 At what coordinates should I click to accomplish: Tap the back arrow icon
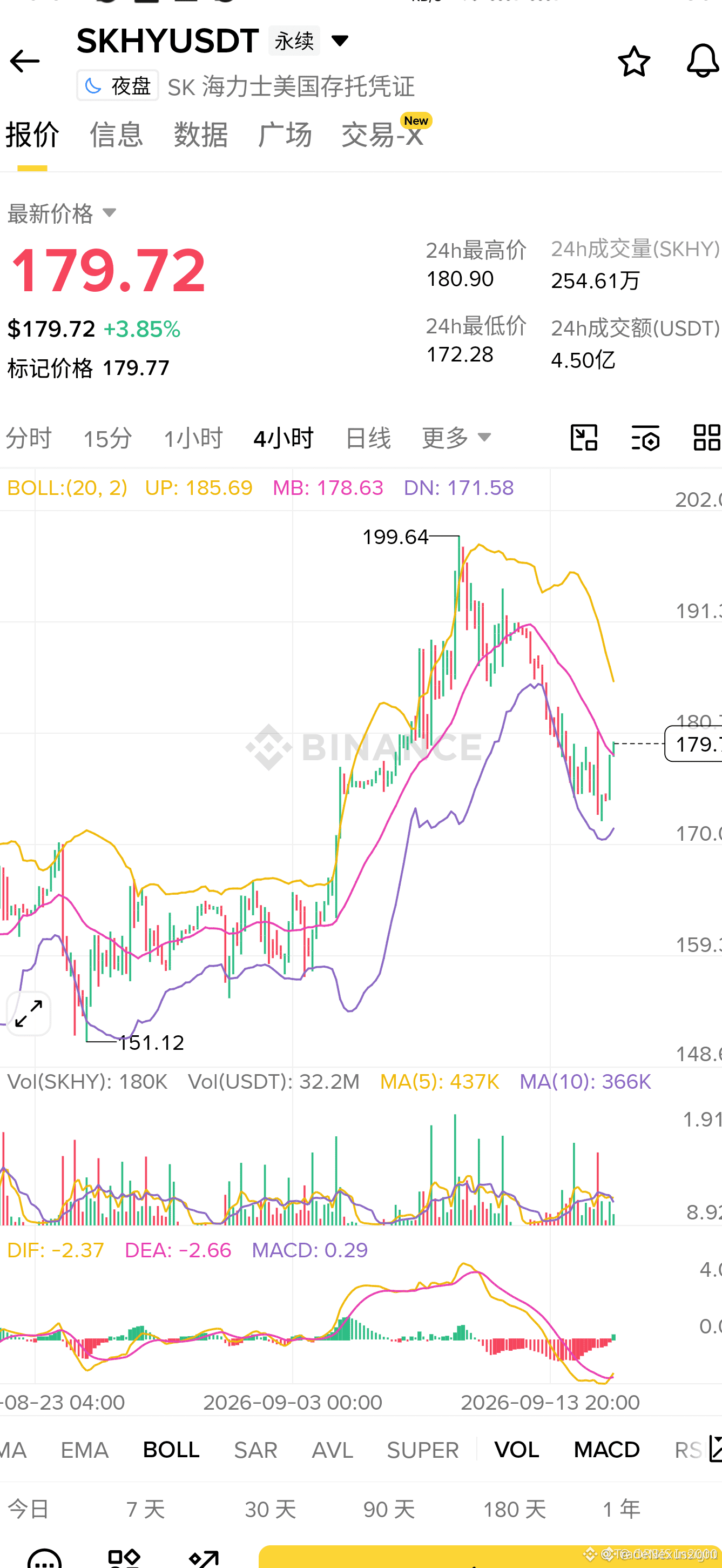(25, 62)
